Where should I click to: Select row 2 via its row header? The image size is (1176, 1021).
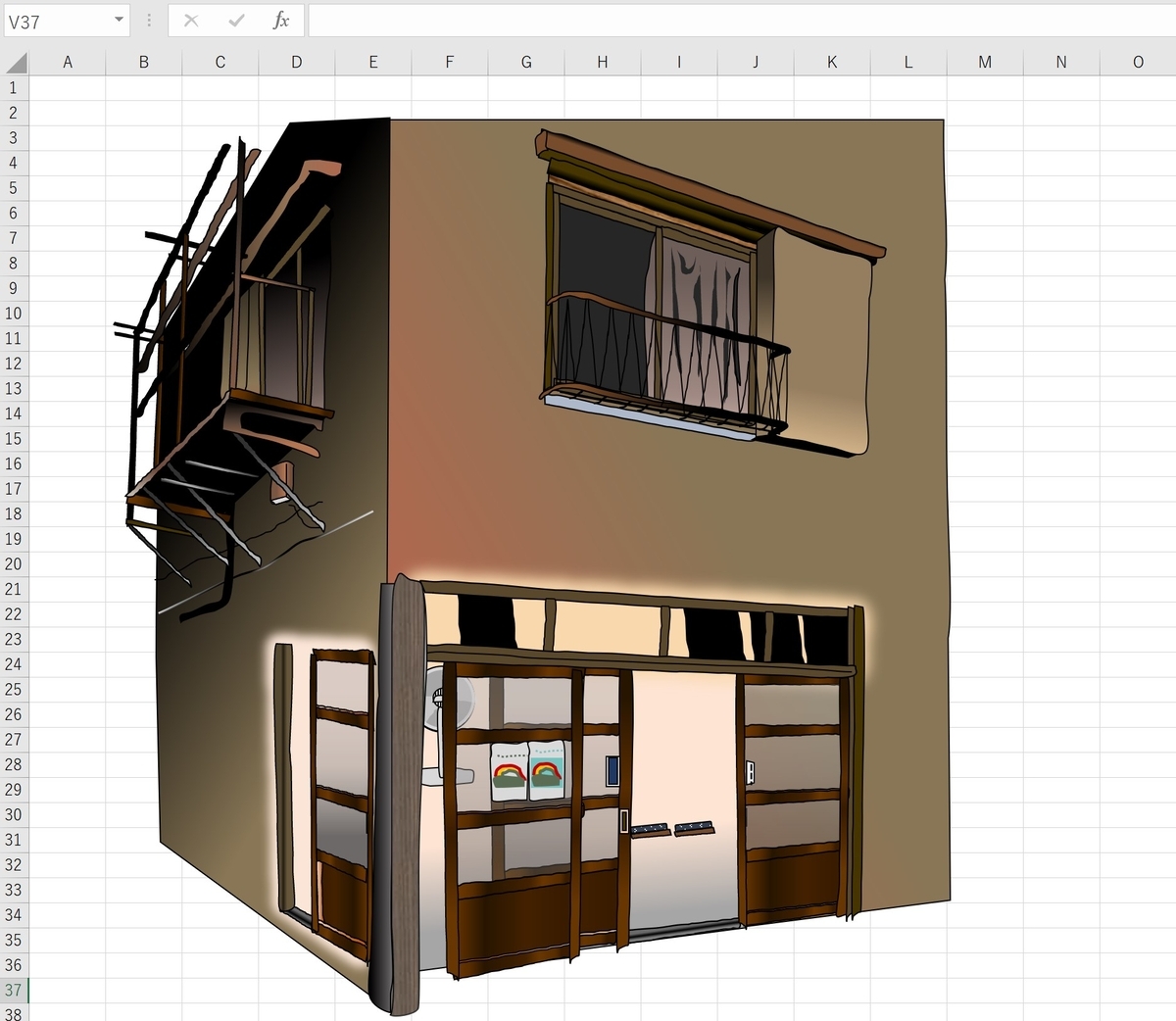coord(14,113)
